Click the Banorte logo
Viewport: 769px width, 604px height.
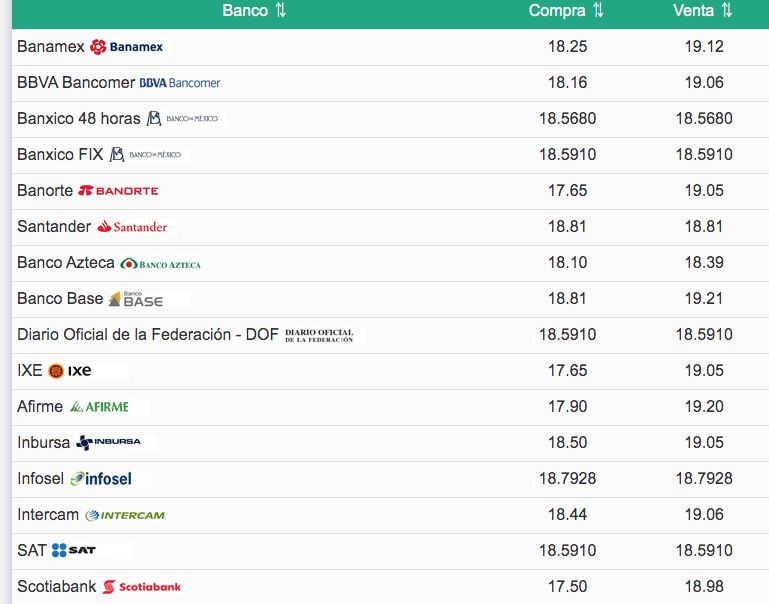pyautogui.click(x=118, y=190)
